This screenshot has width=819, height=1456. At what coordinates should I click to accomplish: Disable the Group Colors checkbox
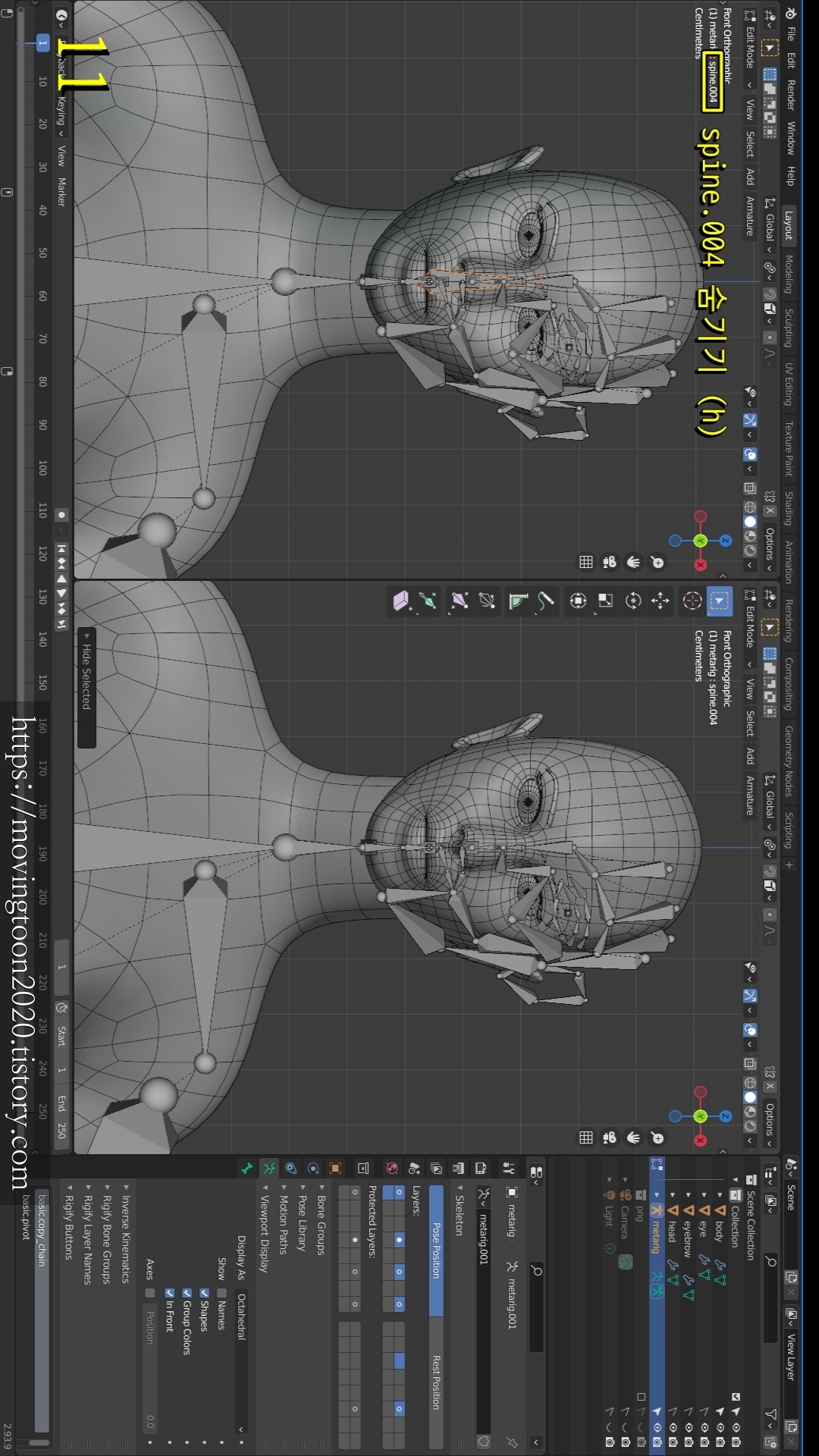pos(187,1292)
